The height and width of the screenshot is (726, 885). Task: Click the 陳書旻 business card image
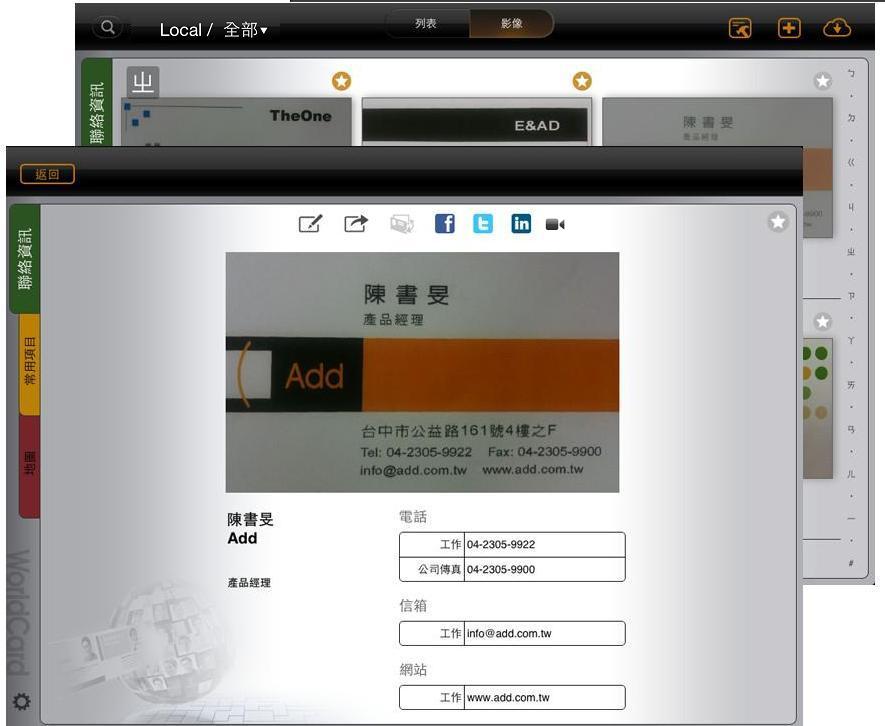(422, 372)
